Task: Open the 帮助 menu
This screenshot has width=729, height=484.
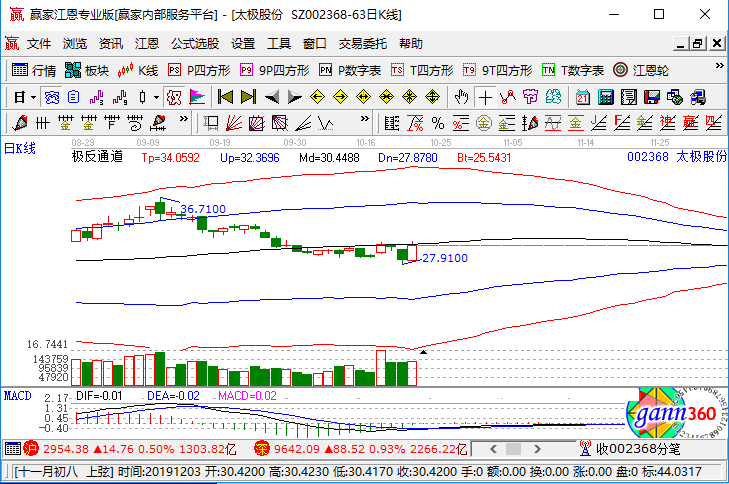Action: [x=411, y=44]
